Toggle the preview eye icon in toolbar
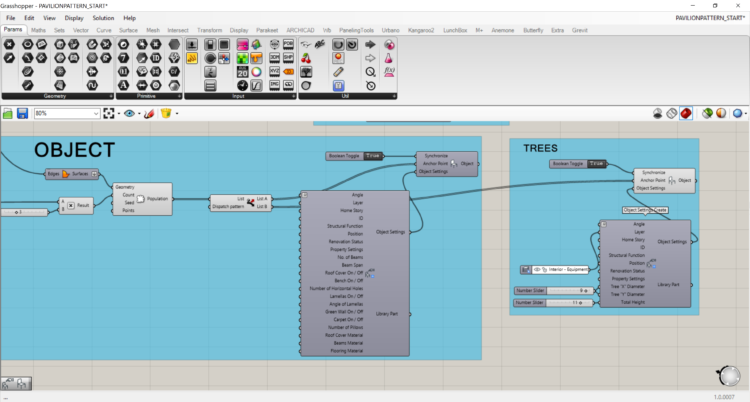 (129, 114)
